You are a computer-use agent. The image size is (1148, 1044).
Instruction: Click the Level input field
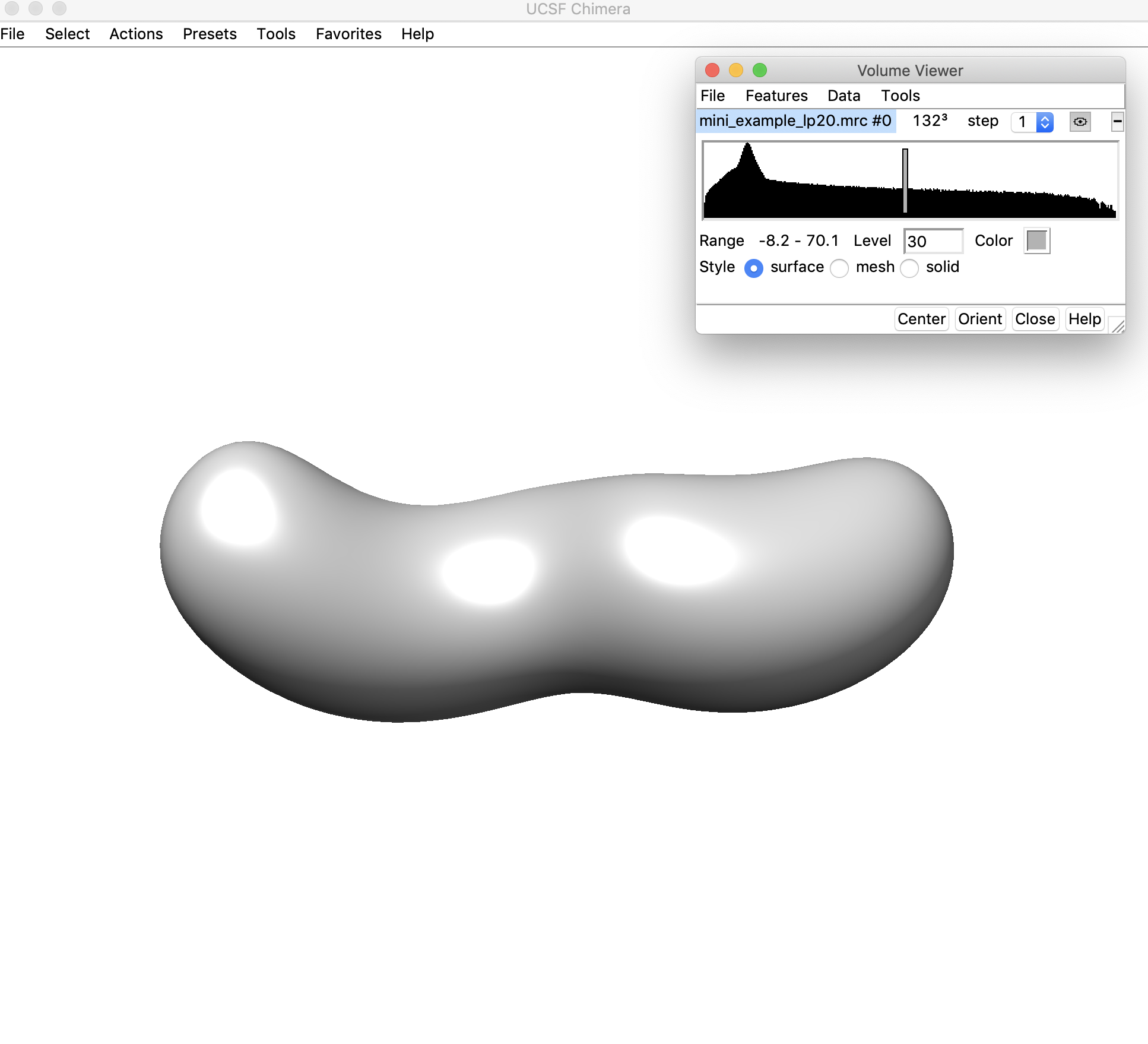(x=933, y=241)
